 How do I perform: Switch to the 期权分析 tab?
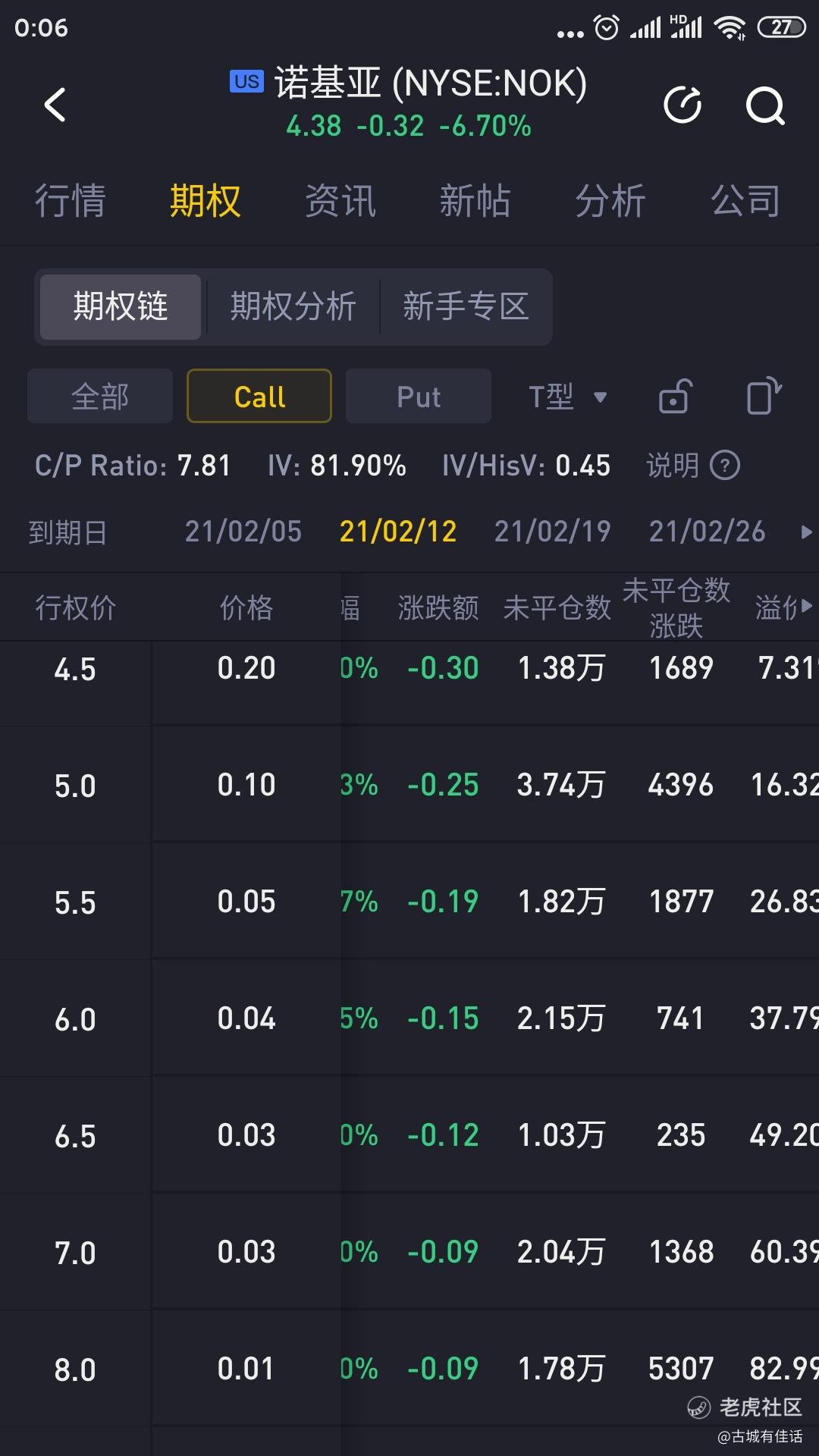(x=293, y=307)
